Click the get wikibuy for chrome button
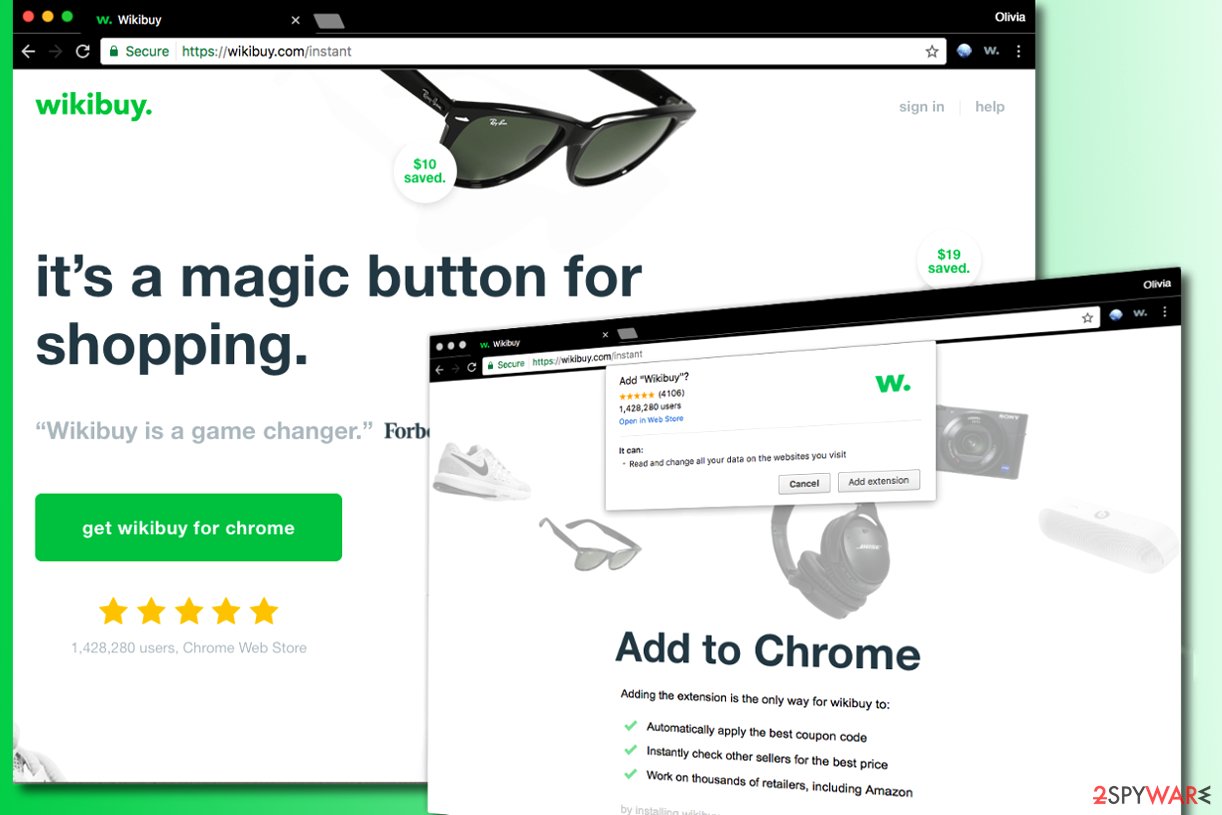Image resolution: width=1222 pixels, height=815 pixels. pyautogui.click(x=188, y=527)
